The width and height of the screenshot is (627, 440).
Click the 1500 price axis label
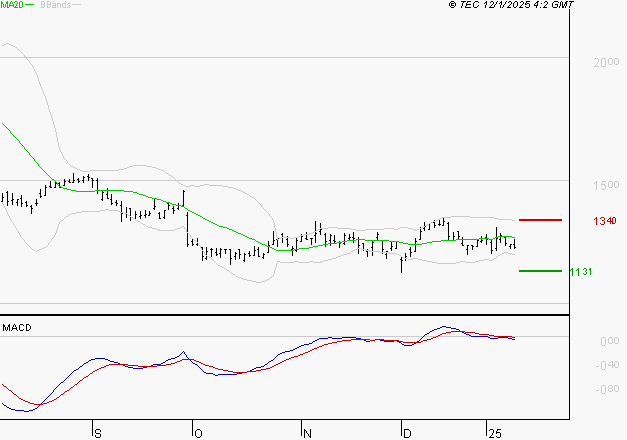[606, 185]
